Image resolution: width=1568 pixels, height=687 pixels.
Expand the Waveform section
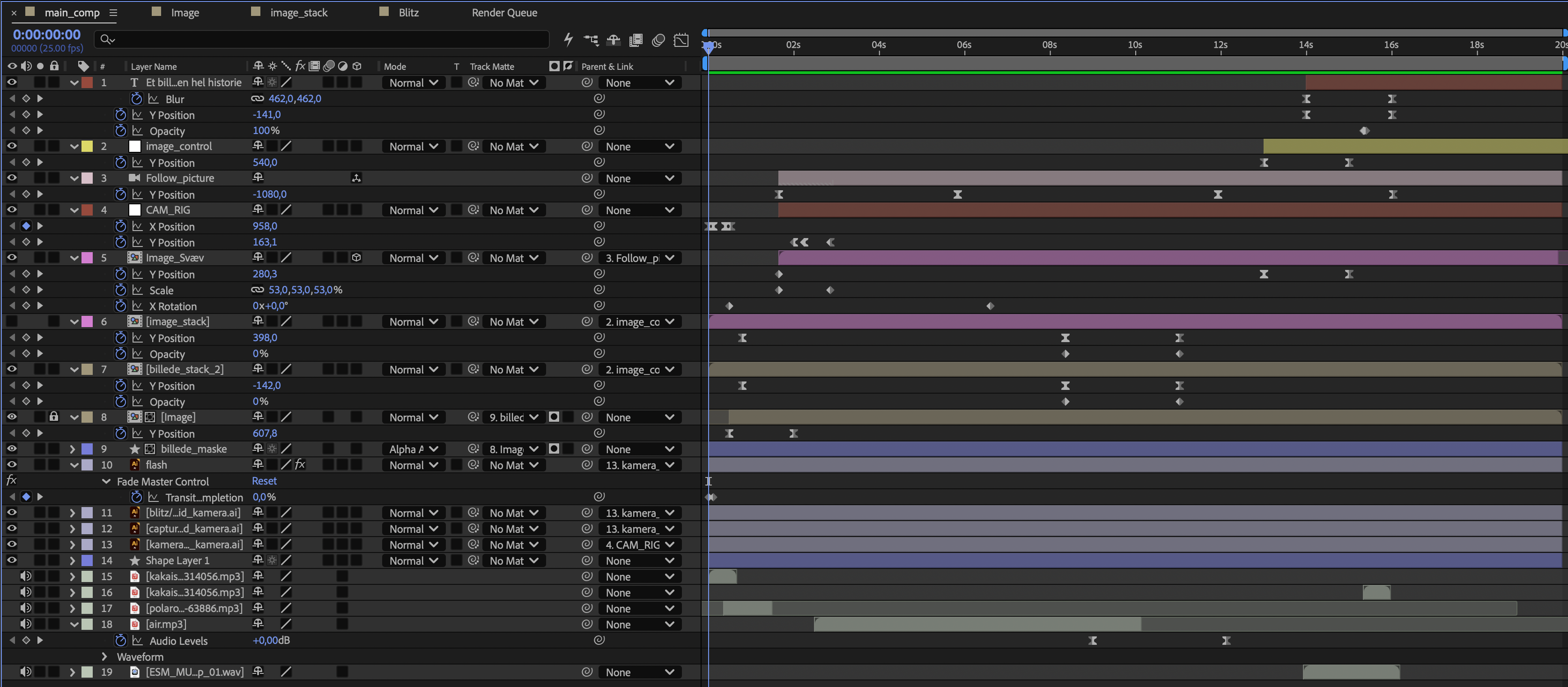point(104,657)
